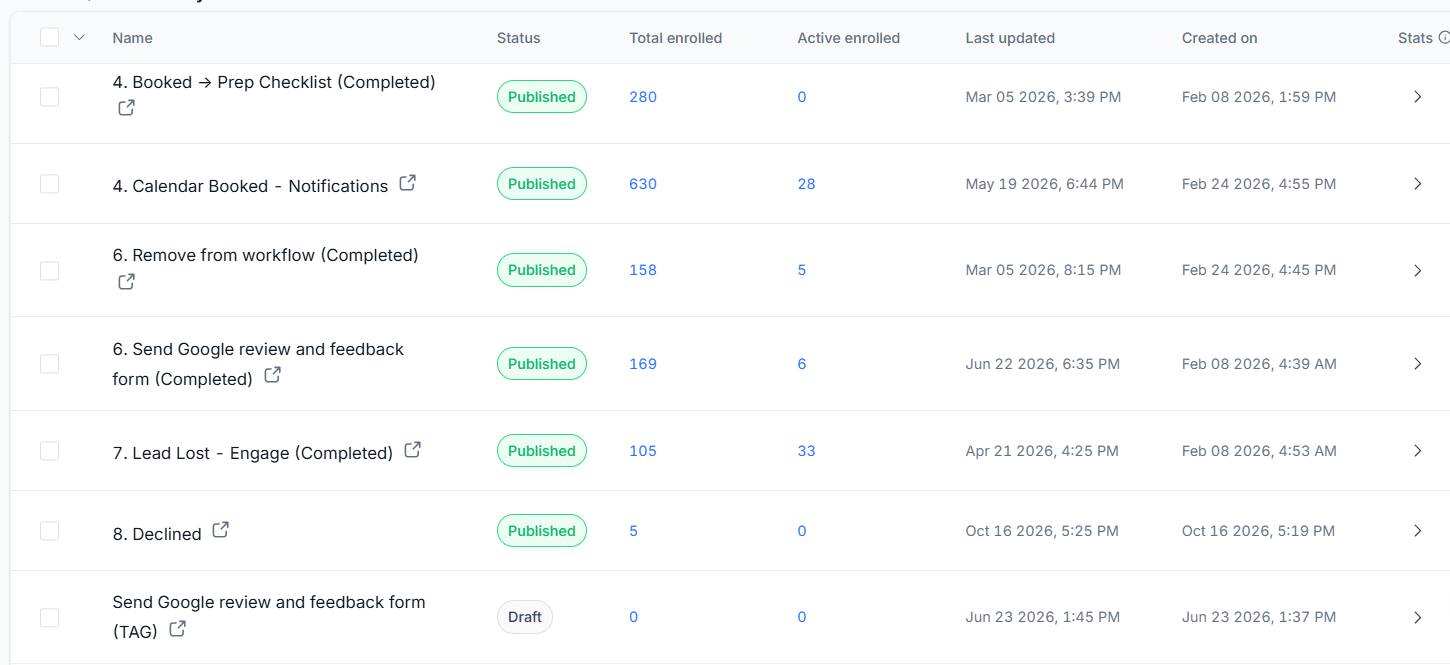
Task: Click Published badge on 8. Declined row
Action: [x=542, y=531]
